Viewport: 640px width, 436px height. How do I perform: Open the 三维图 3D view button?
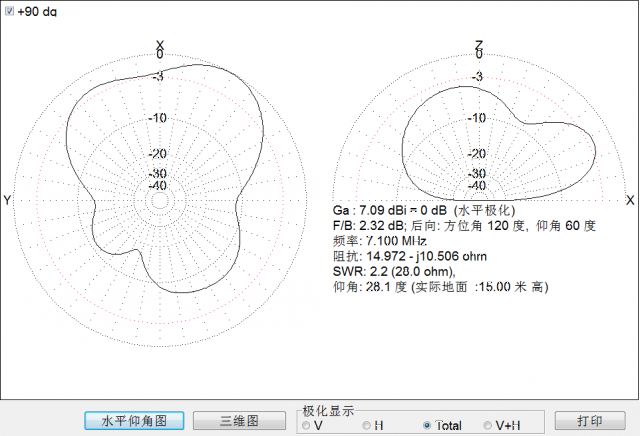point(239,420)
